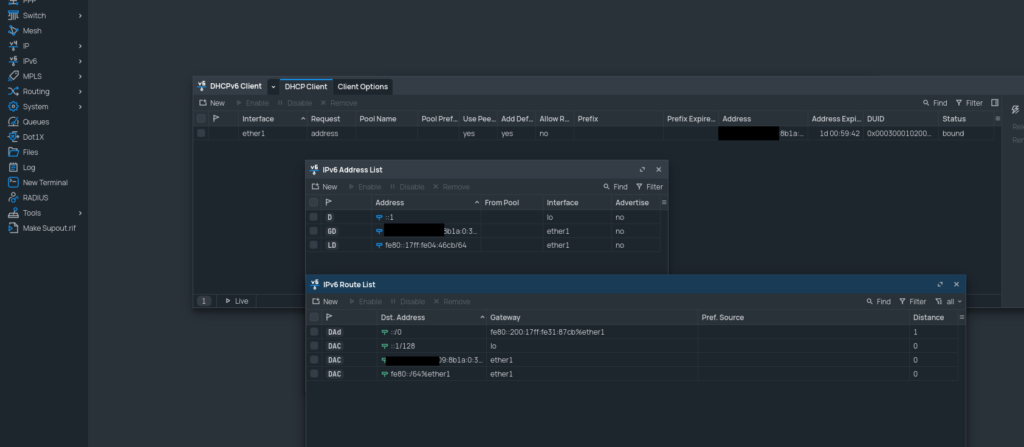Open the 'all' dropdown in IPv6 Route List
Viewport: 1024px width, 447px height.
(x=948, y=301)
